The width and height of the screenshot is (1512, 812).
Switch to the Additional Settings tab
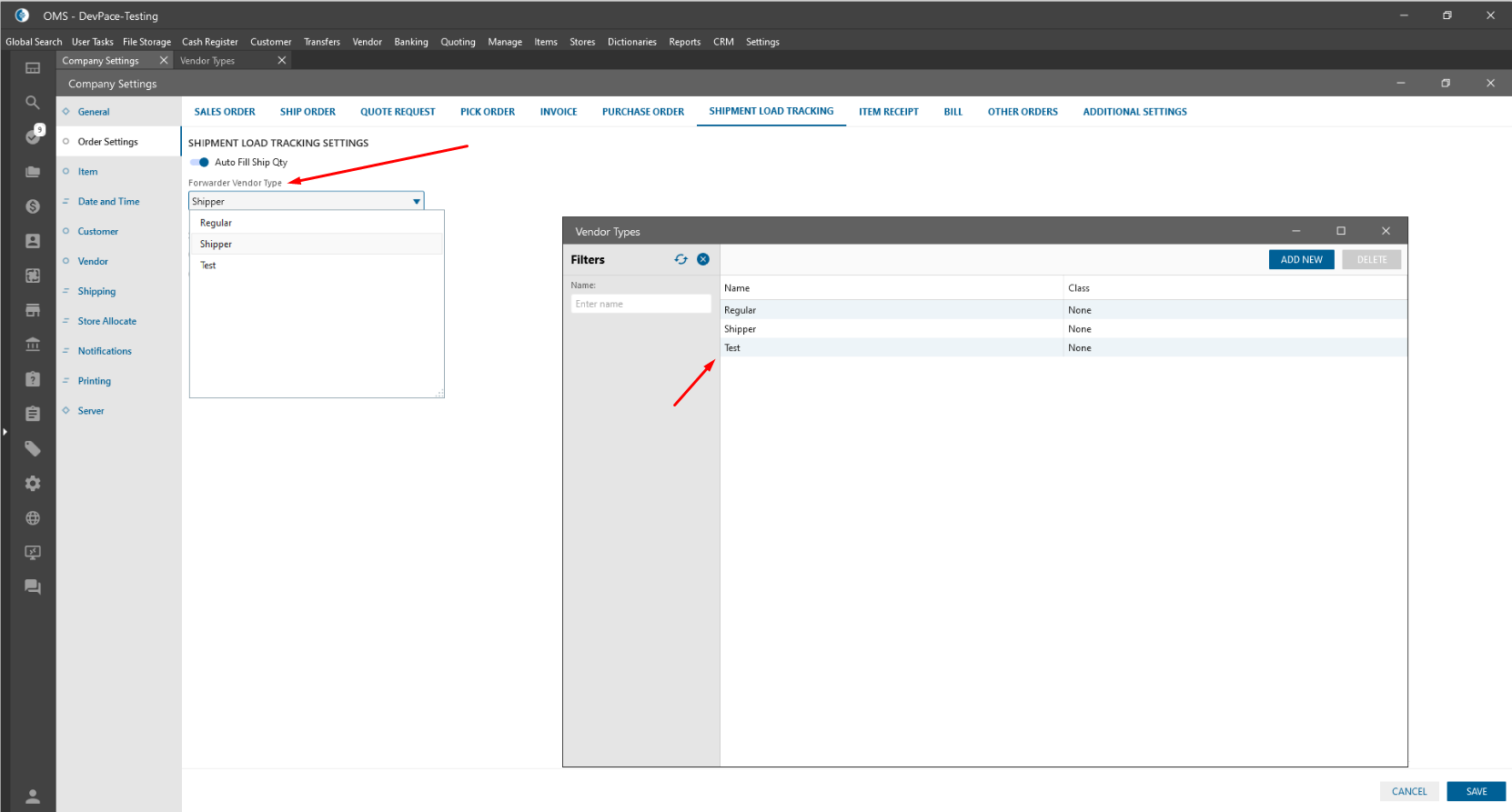(1134, 112)
